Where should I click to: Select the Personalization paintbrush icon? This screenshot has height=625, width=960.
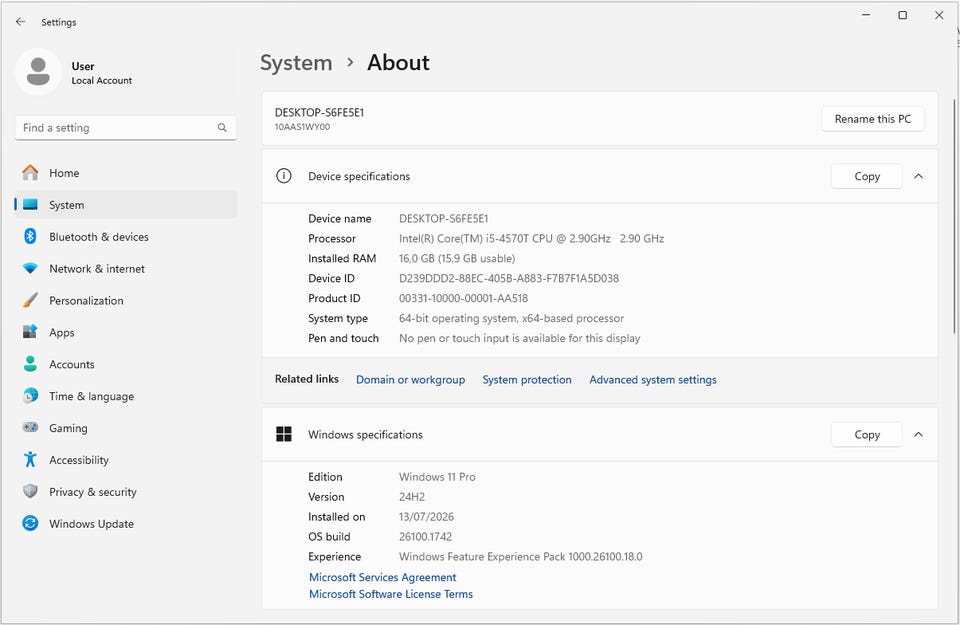[30, 300]
